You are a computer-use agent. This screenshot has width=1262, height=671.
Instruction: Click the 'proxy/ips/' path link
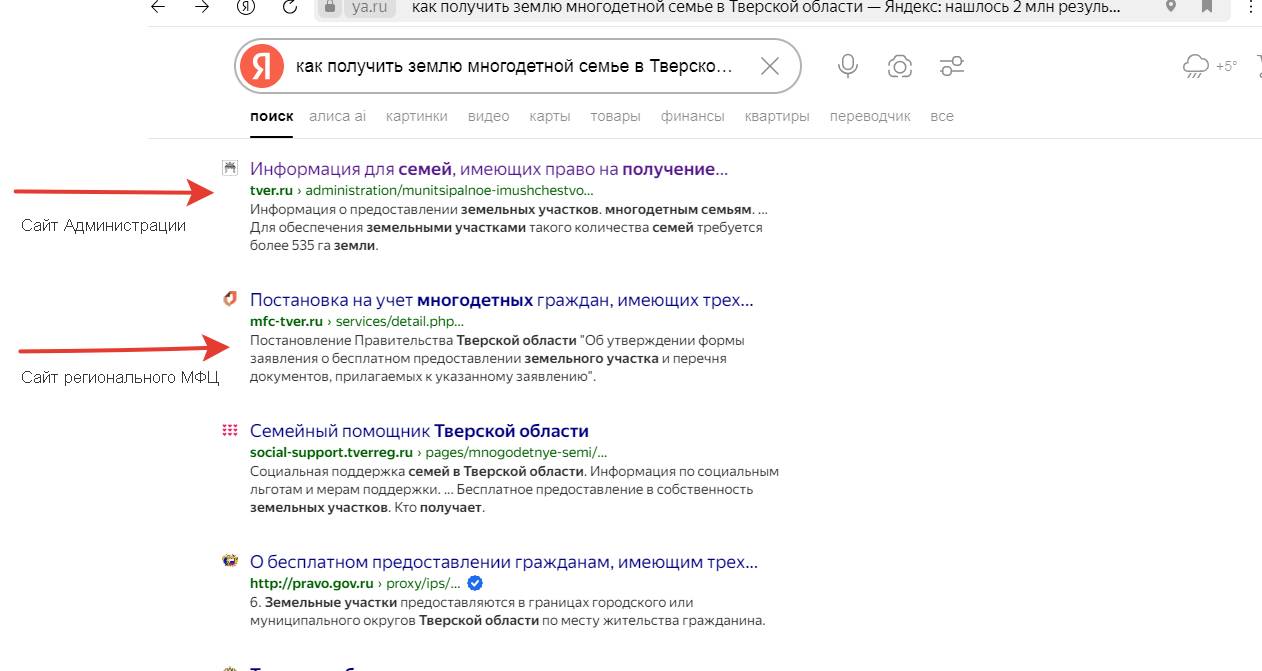[x=424, y=583]
